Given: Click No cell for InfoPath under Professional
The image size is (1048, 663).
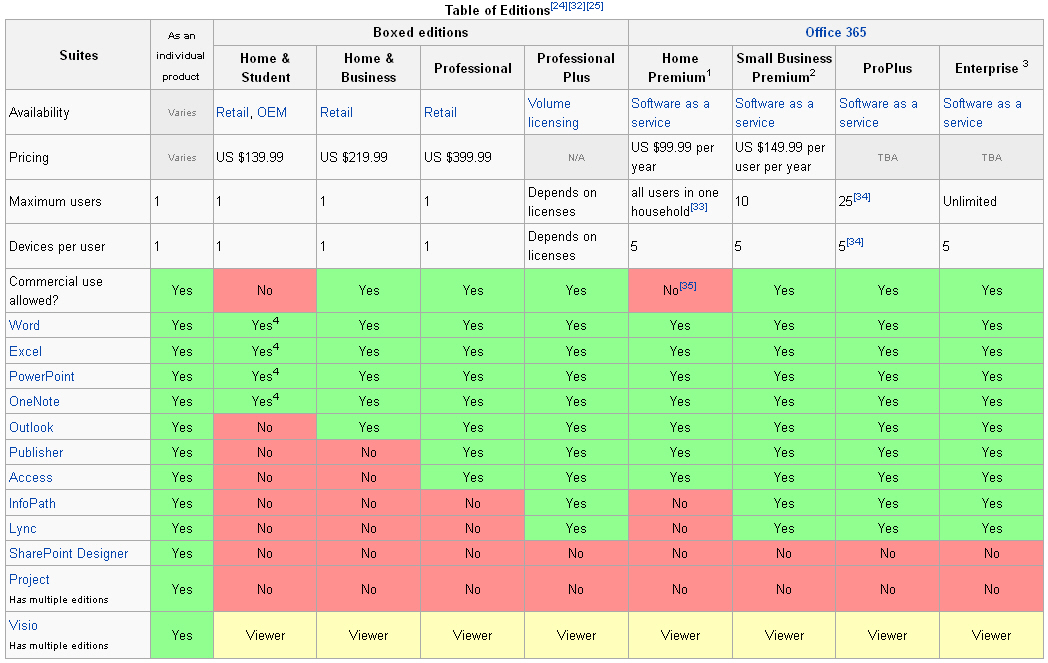Looking at the screenshot, I should click(473, 503).
